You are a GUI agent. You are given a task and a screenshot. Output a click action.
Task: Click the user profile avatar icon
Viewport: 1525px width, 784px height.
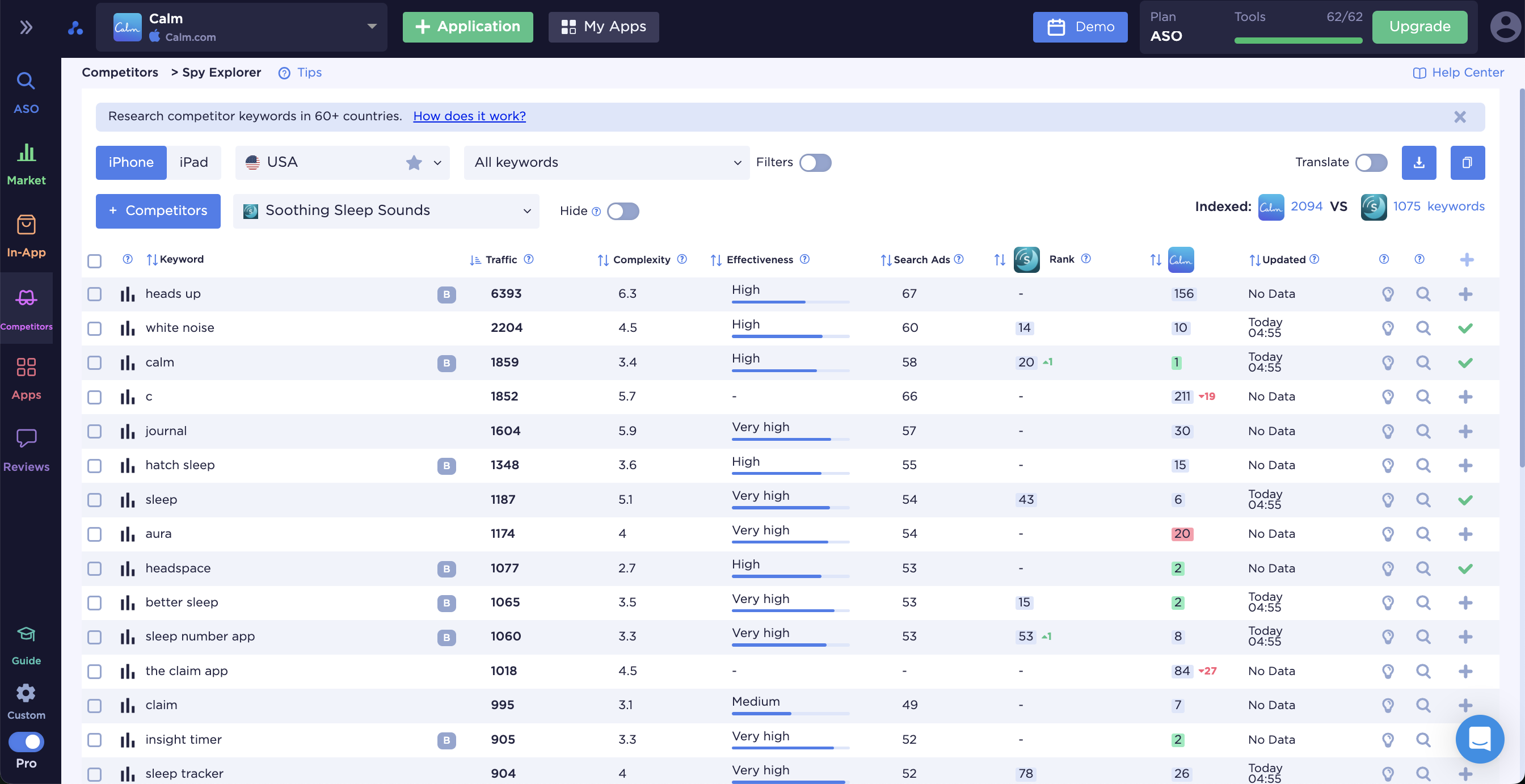click(1506, 27)
